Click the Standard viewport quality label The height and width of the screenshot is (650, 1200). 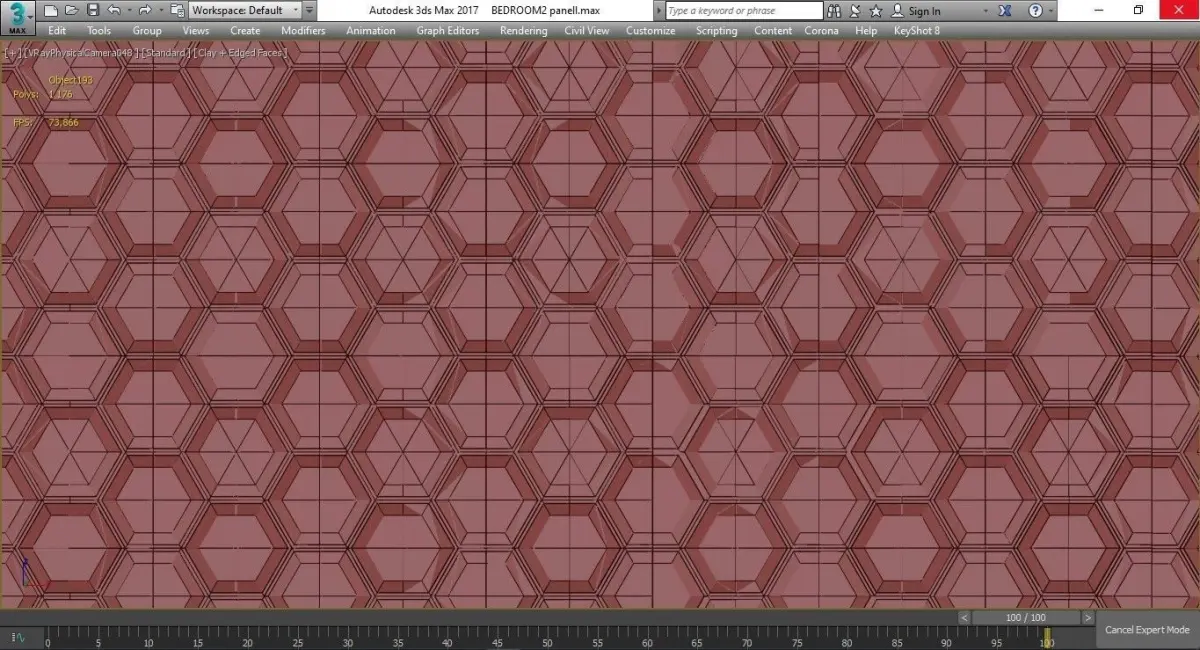pyautogui.click(x=164, y=52)
